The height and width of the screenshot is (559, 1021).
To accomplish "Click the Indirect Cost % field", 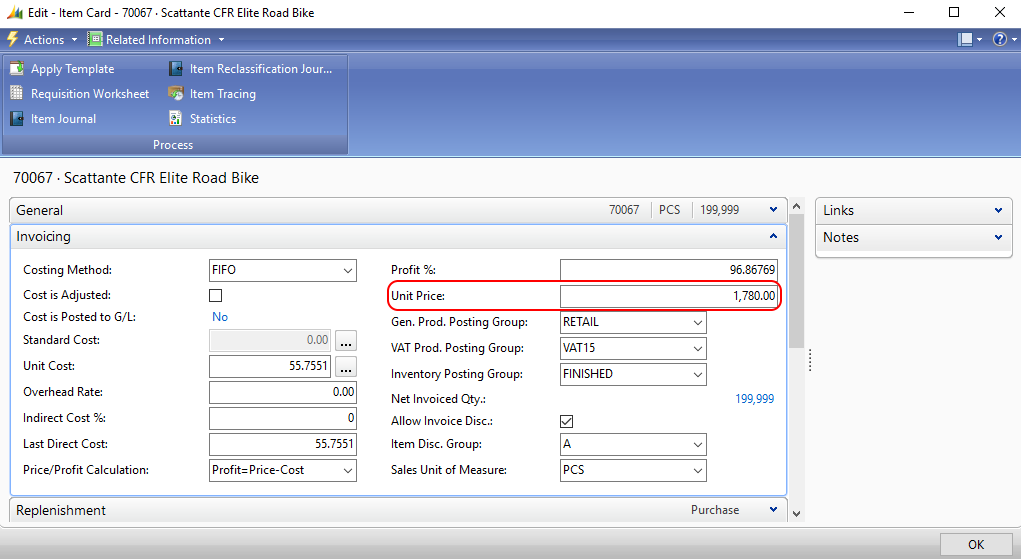I will pyautogui.click(x=283, y=418).
